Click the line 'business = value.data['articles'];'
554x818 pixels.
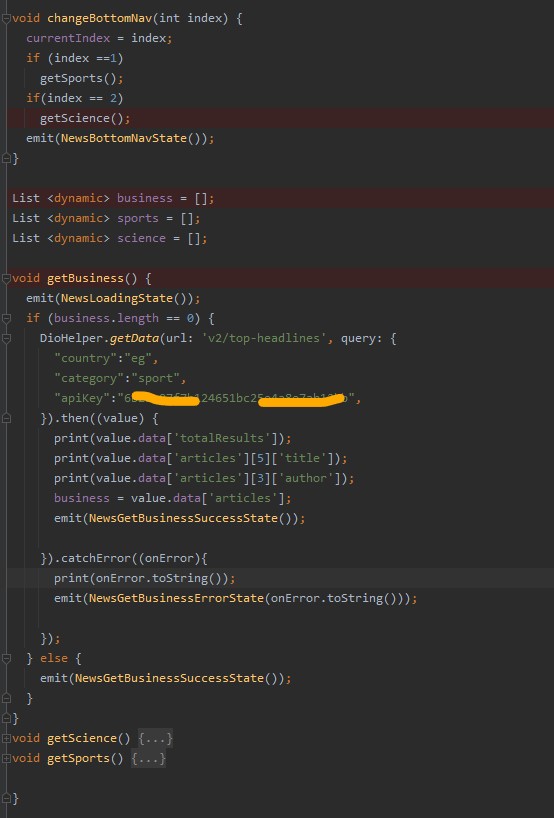point(173,498)
